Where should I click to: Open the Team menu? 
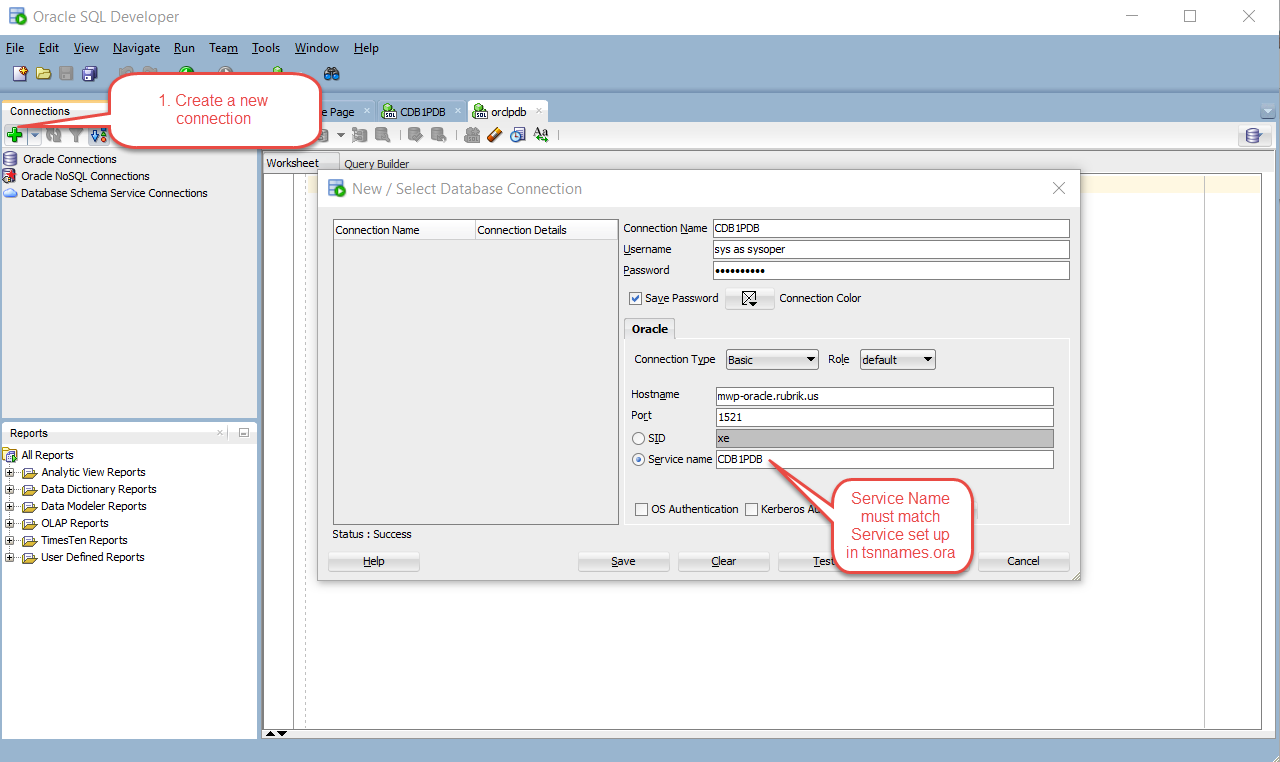tap(223, 48)
